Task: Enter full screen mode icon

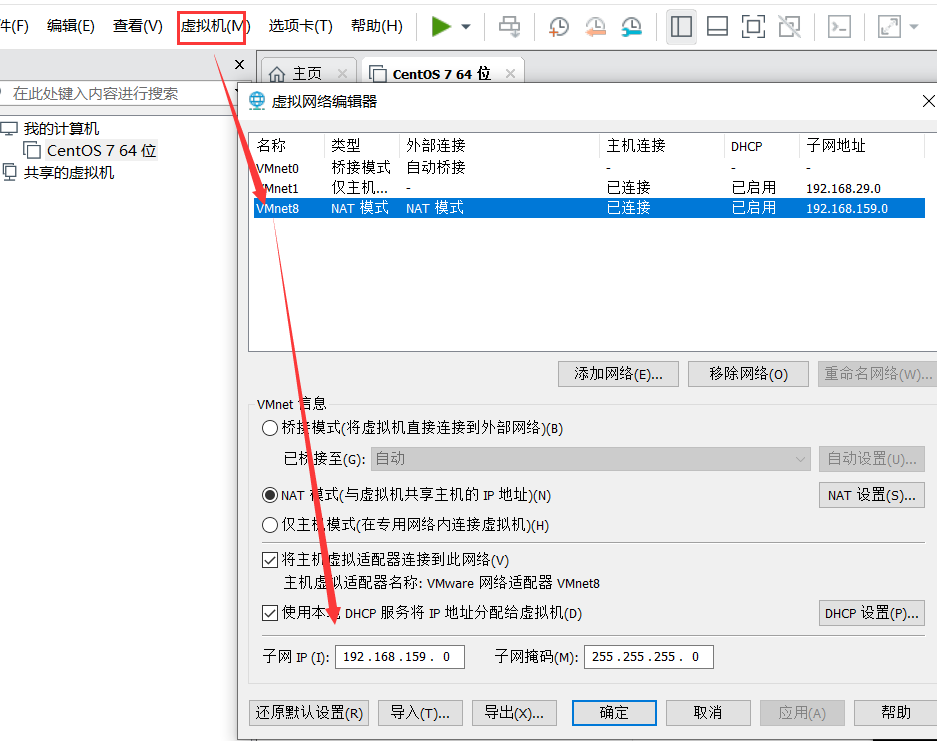Action: click(753, 26)
